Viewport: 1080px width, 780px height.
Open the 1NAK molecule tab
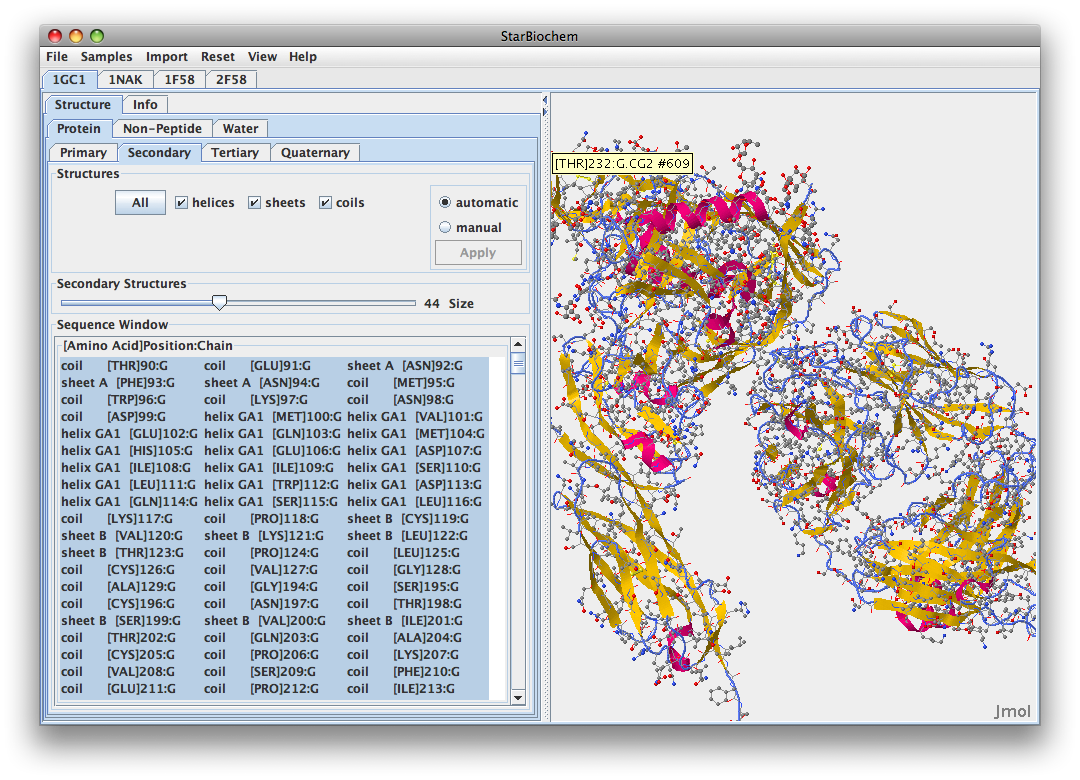coord(125,80)
